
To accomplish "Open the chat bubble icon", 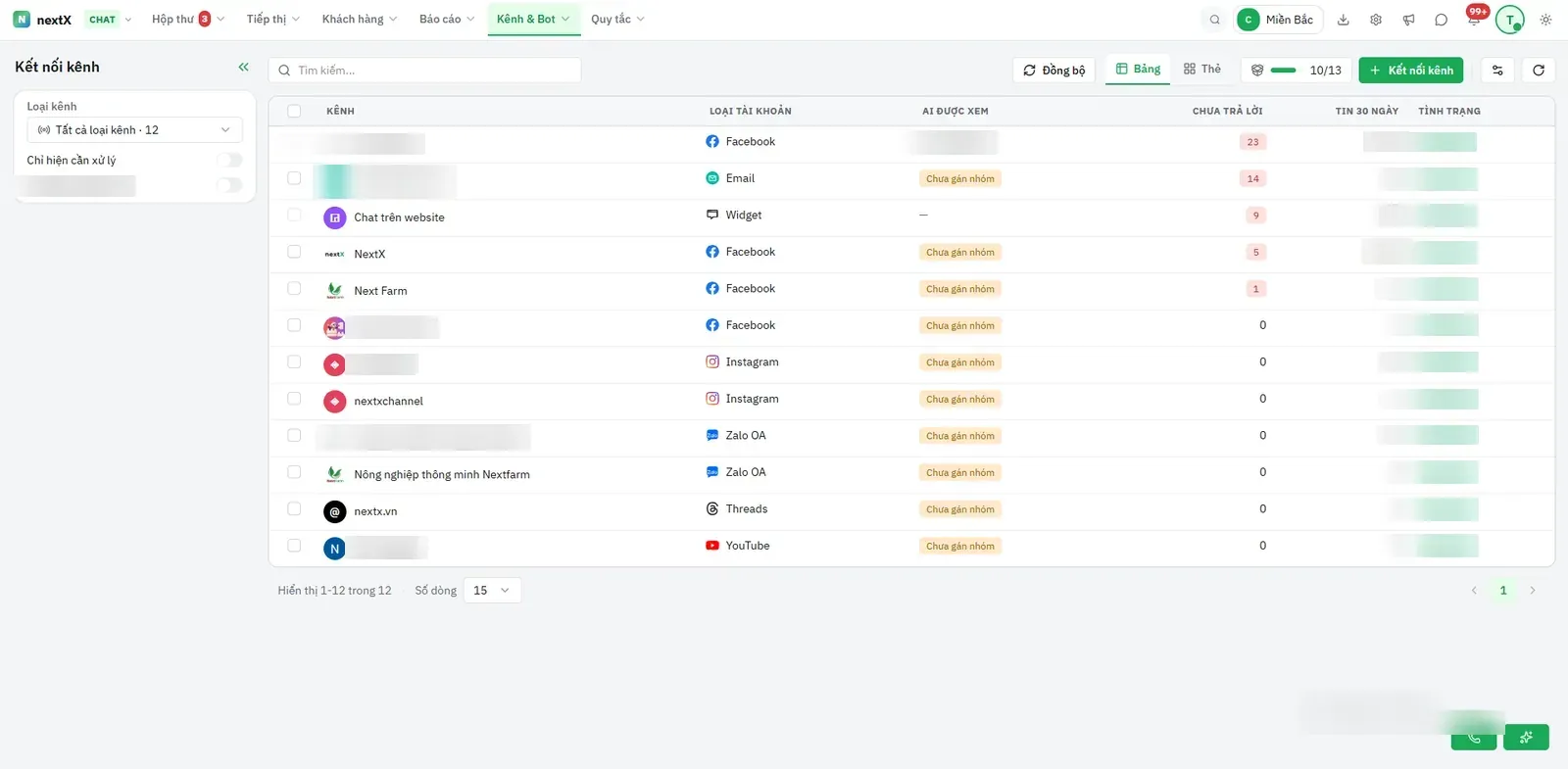I will [x=1441, y=20].
